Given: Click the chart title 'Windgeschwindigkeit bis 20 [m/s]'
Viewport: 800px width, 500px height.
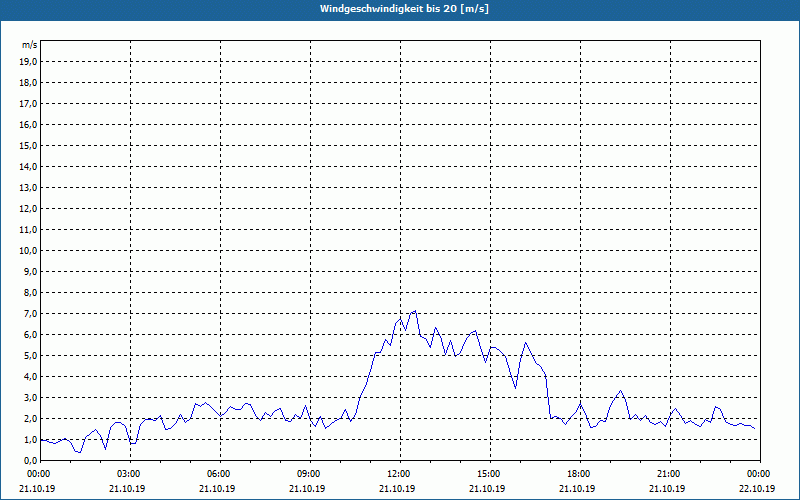Looking at the screenshot, I should tap(404, 9).
